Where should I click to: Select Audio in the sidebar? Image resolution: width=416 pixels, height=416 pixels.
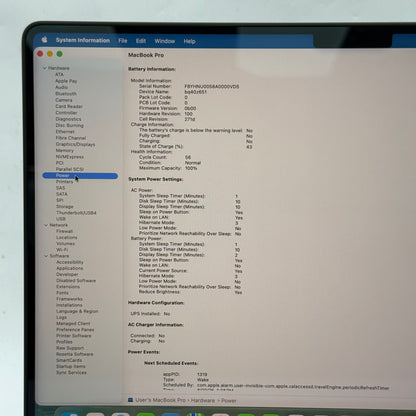[62, 87]
